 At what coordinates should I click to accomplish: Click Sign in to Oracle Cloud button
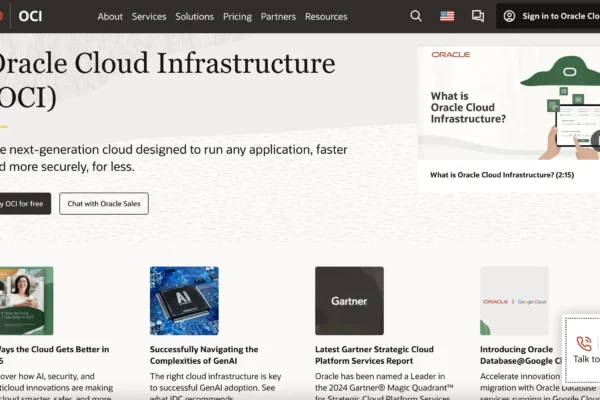pos(548,16)
